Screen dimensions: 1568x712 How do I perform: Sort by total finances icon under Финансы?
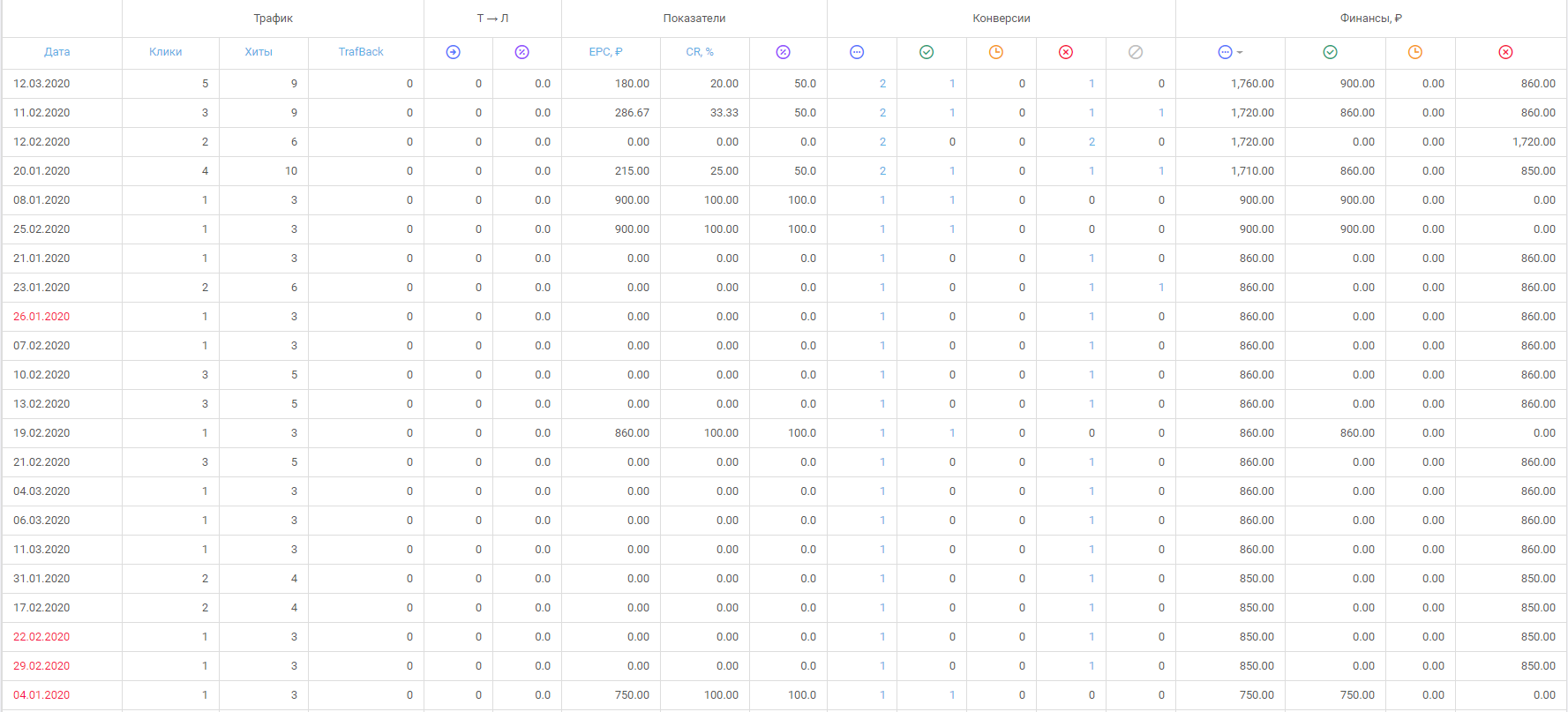(1225, 52)
